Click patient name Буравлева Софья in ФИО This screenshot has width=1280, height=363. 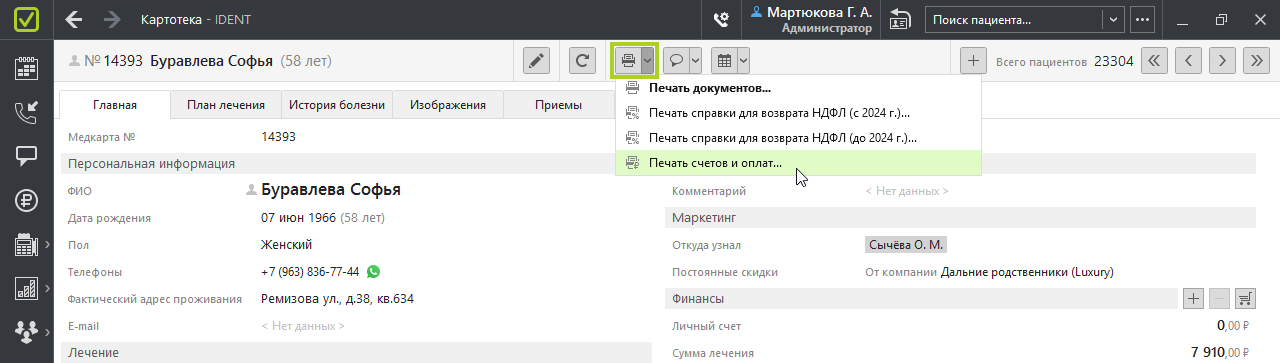click(331, 190)
